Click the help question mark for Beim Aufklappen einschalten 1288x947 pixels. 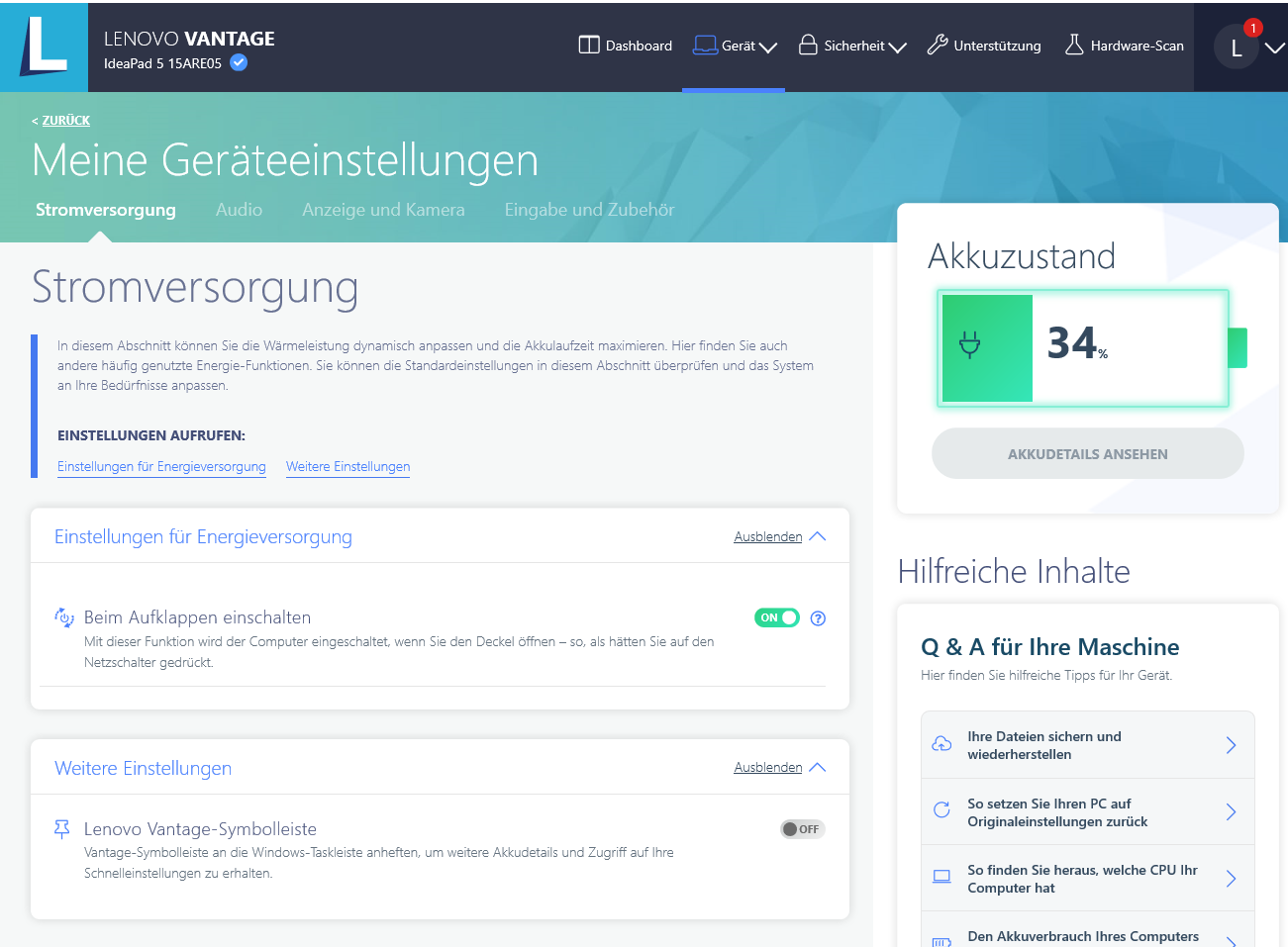pos(818,618)
